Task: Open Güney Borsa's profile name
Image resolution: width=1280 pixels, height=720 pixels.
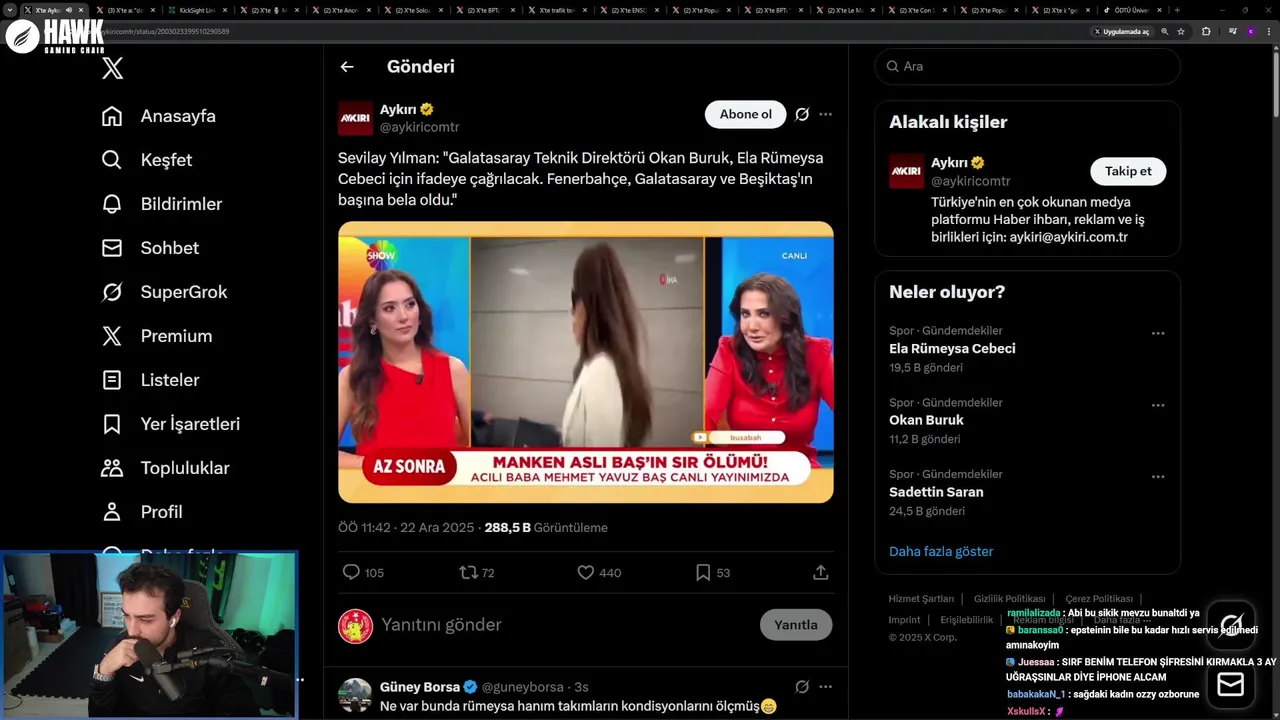Action: click(x=420, y=687)
